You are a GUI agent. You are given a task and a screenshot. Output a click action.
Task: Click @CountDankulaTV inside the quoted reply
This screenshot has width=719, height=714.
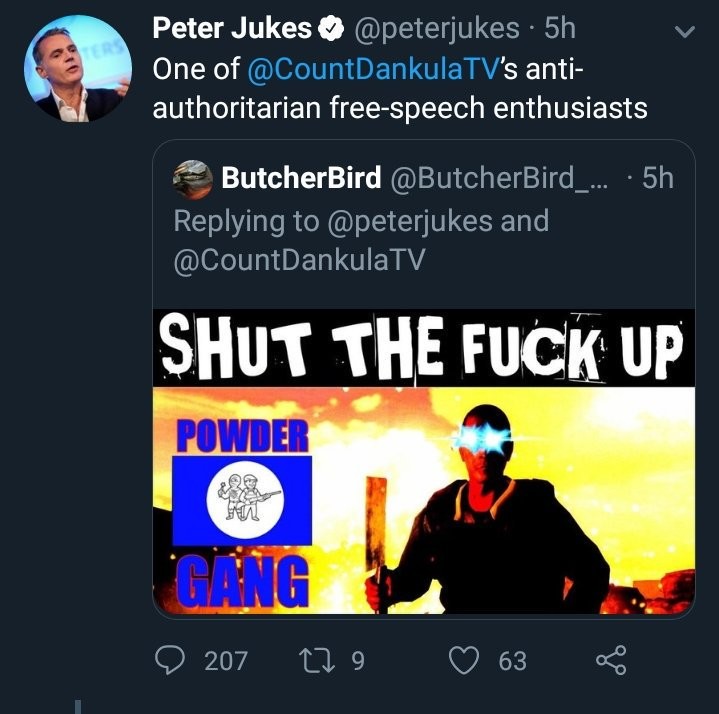[x=300, y=260]
